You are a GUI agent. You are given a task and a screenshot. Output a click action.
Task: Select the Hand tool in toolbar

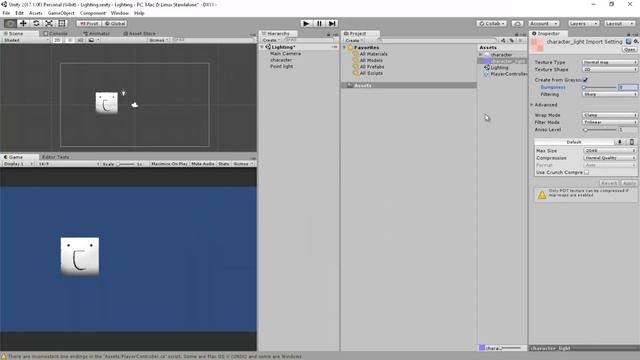tap(10, 24)
